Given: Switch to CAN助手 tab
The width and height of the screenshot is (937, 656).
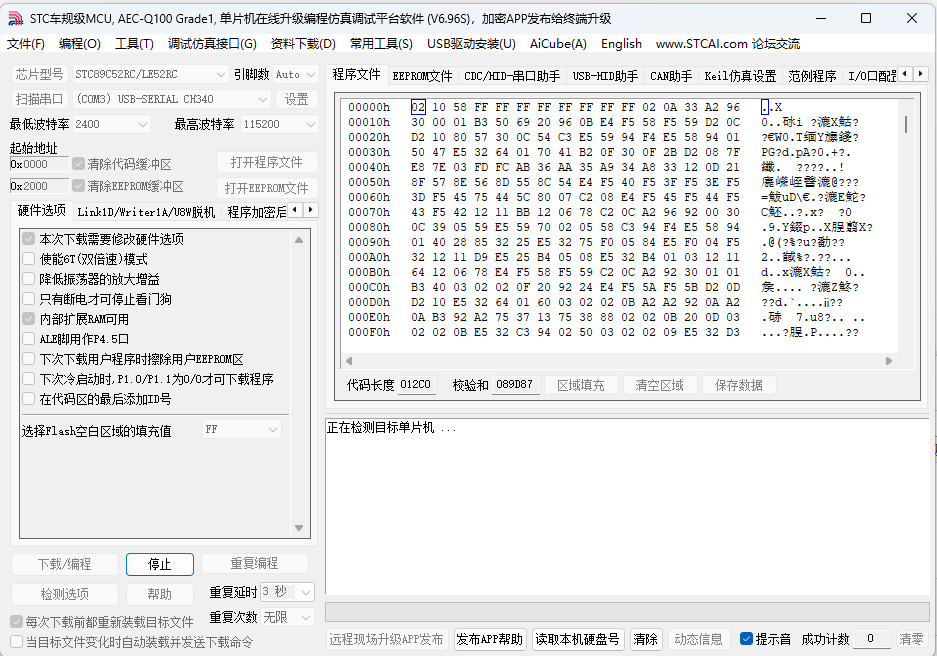Looking at the screenshot, I should coord(671,76).
